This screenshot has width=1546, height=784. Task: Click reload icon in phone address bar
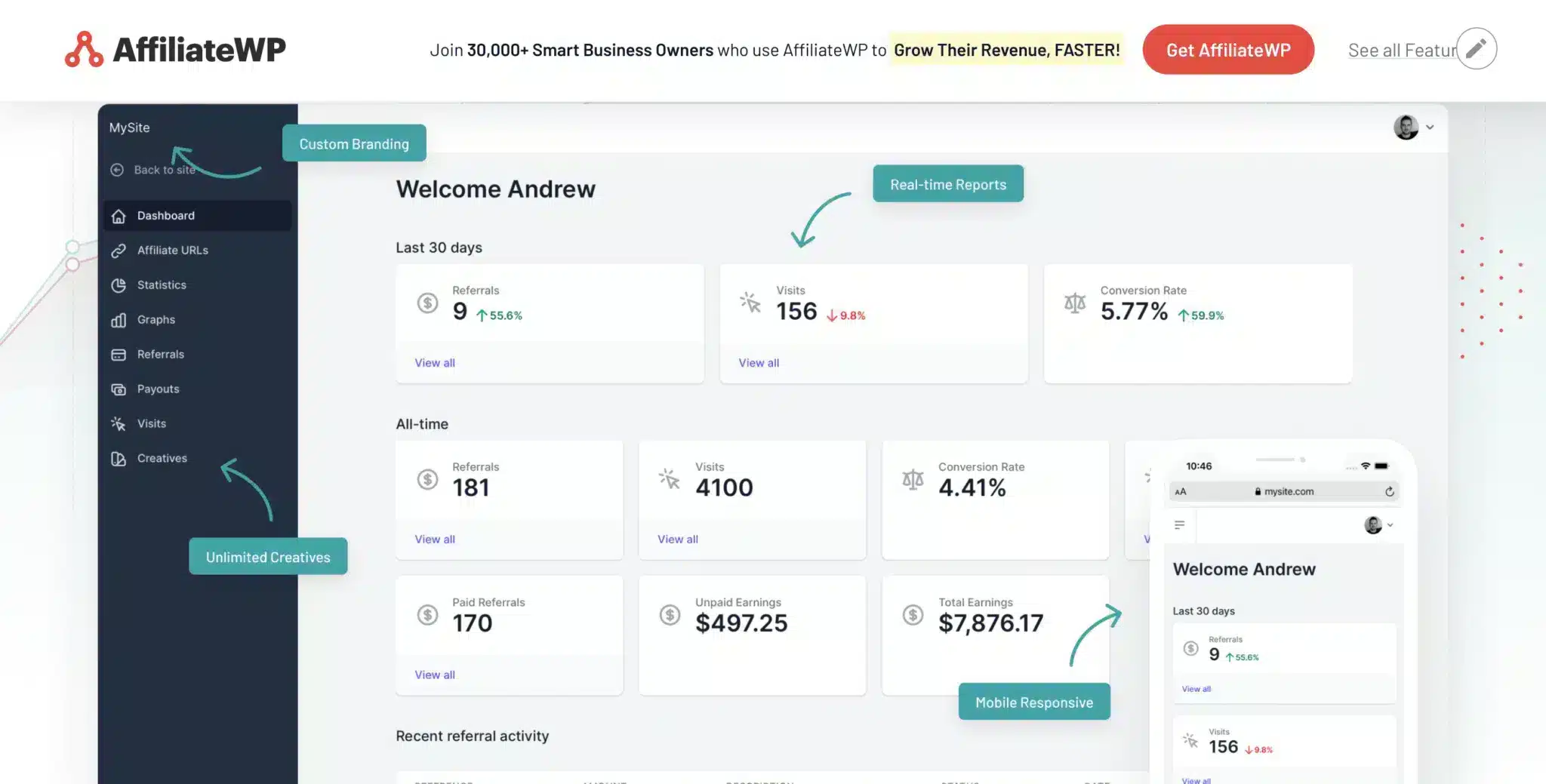(x=1389, y=491)
